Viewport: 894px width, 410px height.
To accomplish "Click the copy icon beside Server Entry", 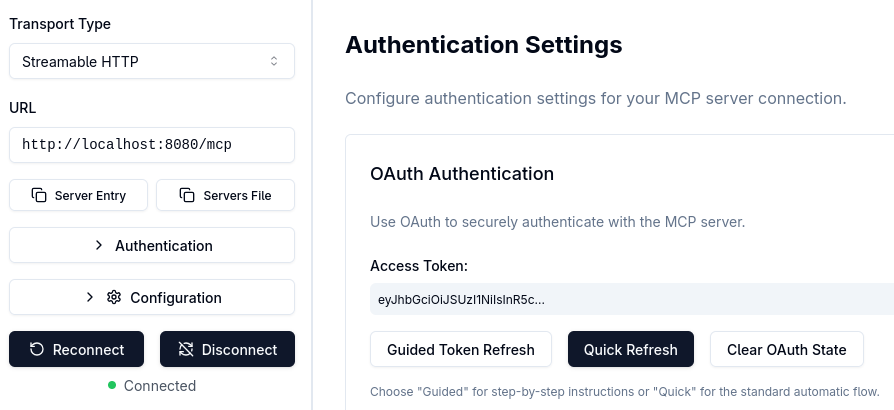I will 39,195.
